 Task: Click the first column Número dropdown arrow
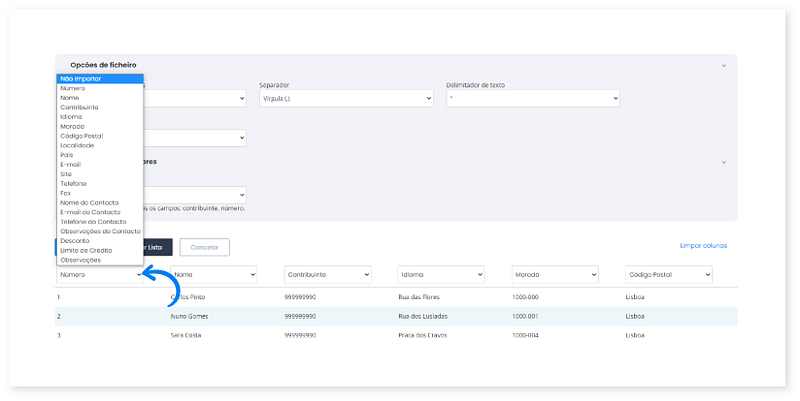tap(138, 273)
